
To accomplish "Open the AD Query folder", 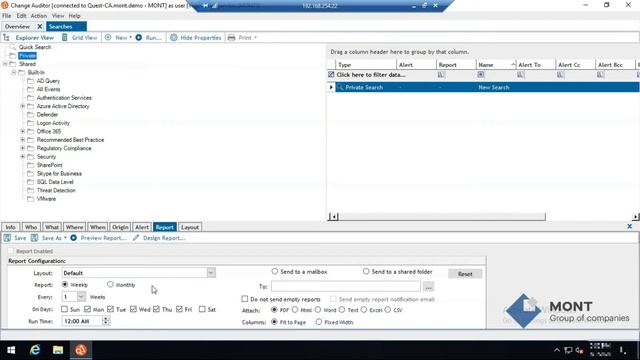I will point(48,81).
